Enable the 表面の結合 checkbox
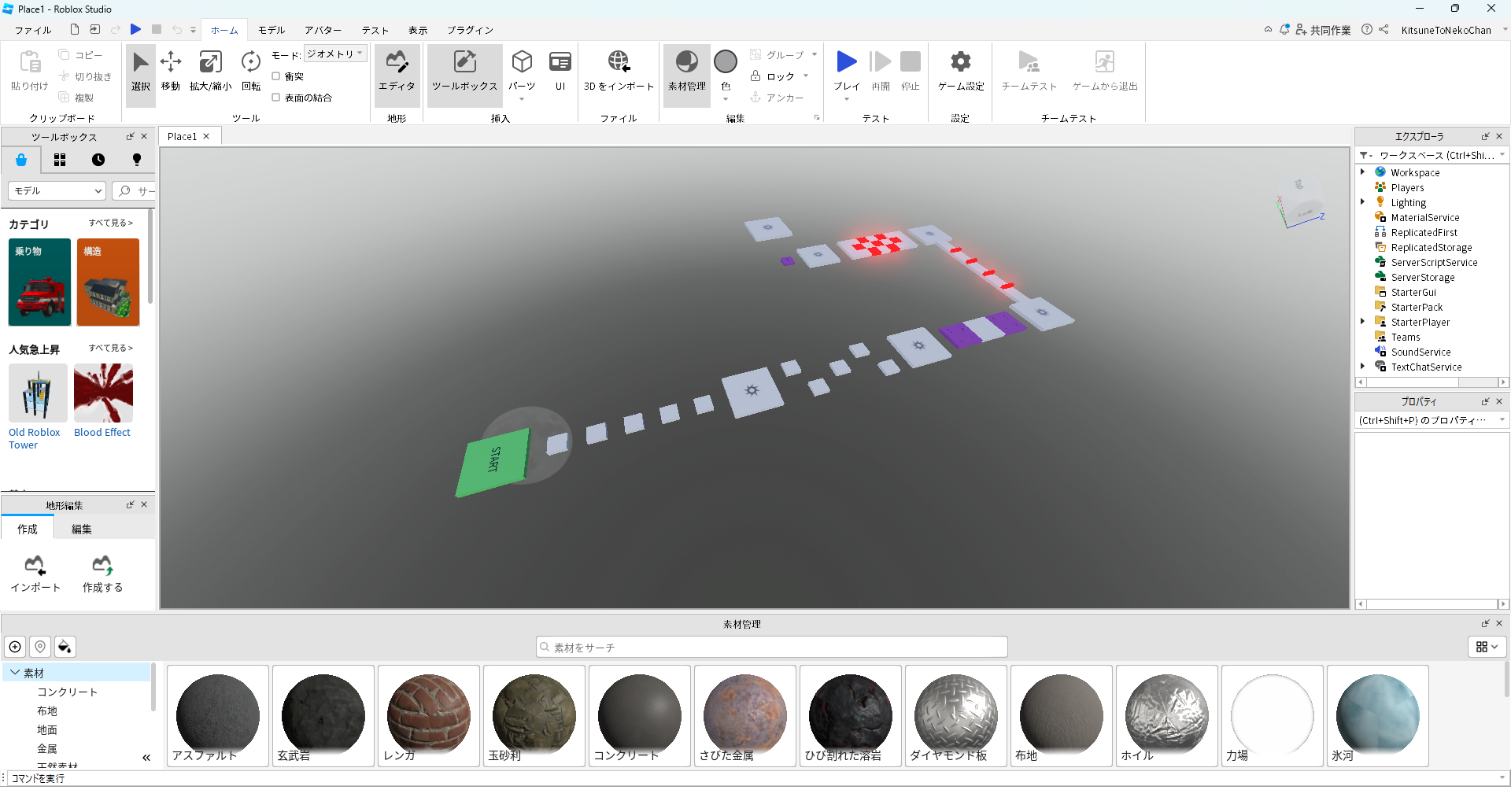 tap(276, 98)
